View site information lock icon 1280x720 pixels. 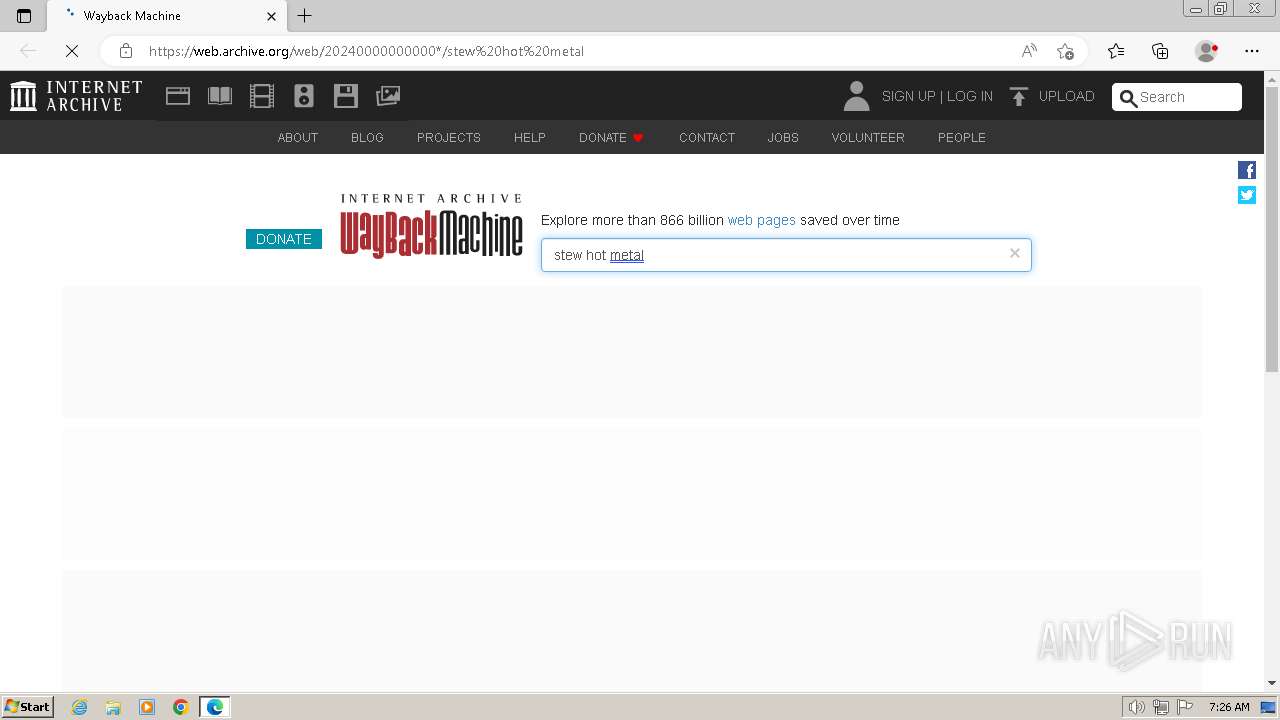[126, 51]
